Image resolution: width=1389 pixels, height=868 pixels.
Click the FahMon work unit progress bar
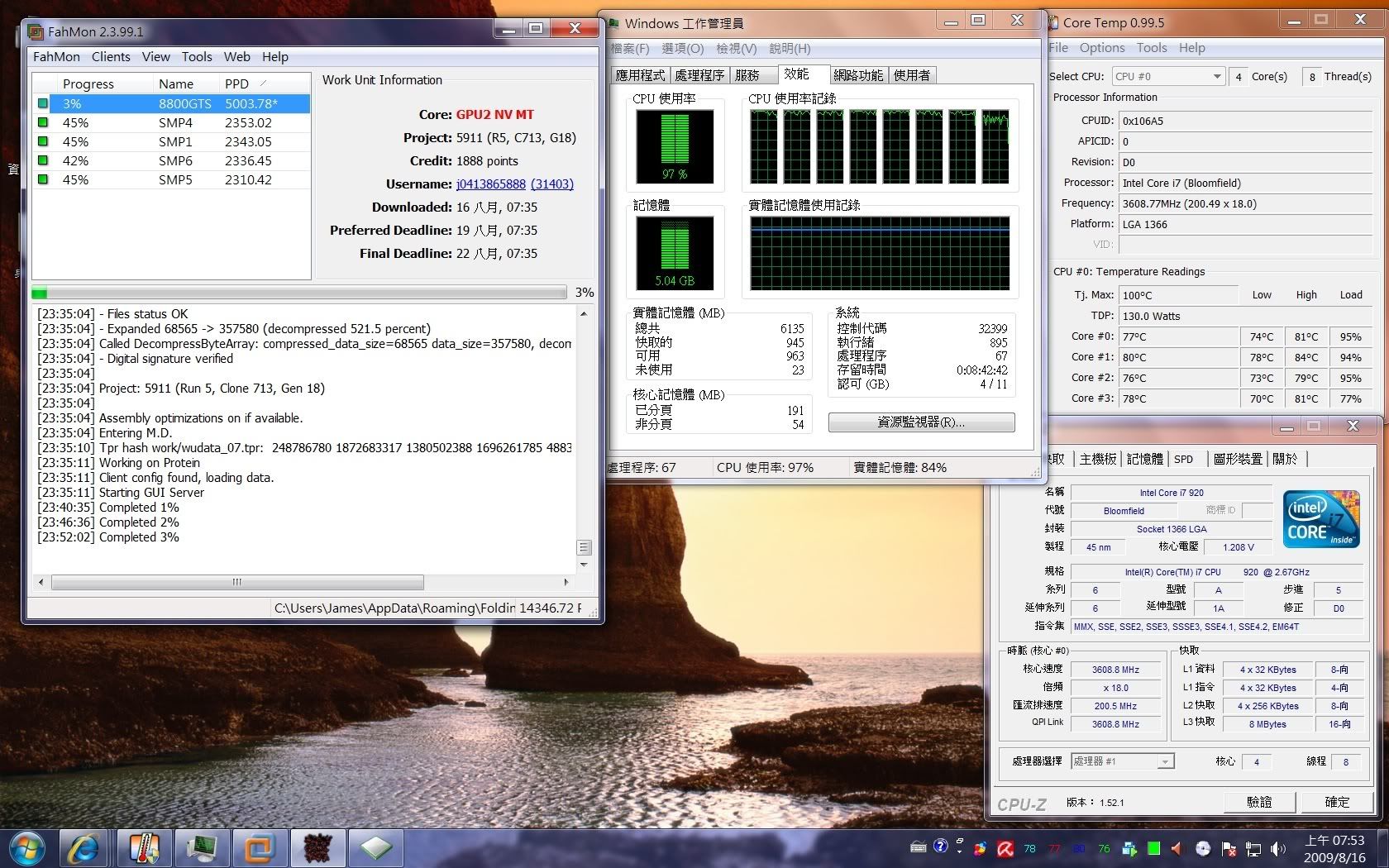click(x=298, y=292)
